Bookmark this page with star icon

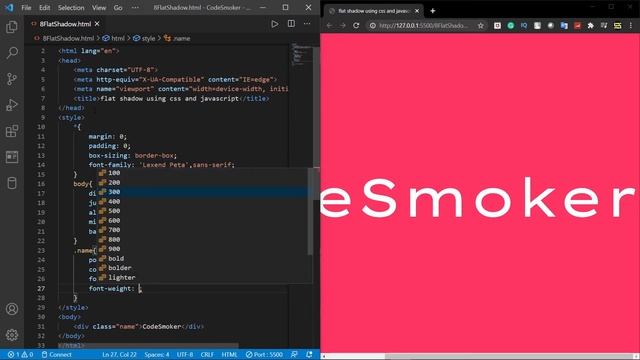[x=480, y=25]
